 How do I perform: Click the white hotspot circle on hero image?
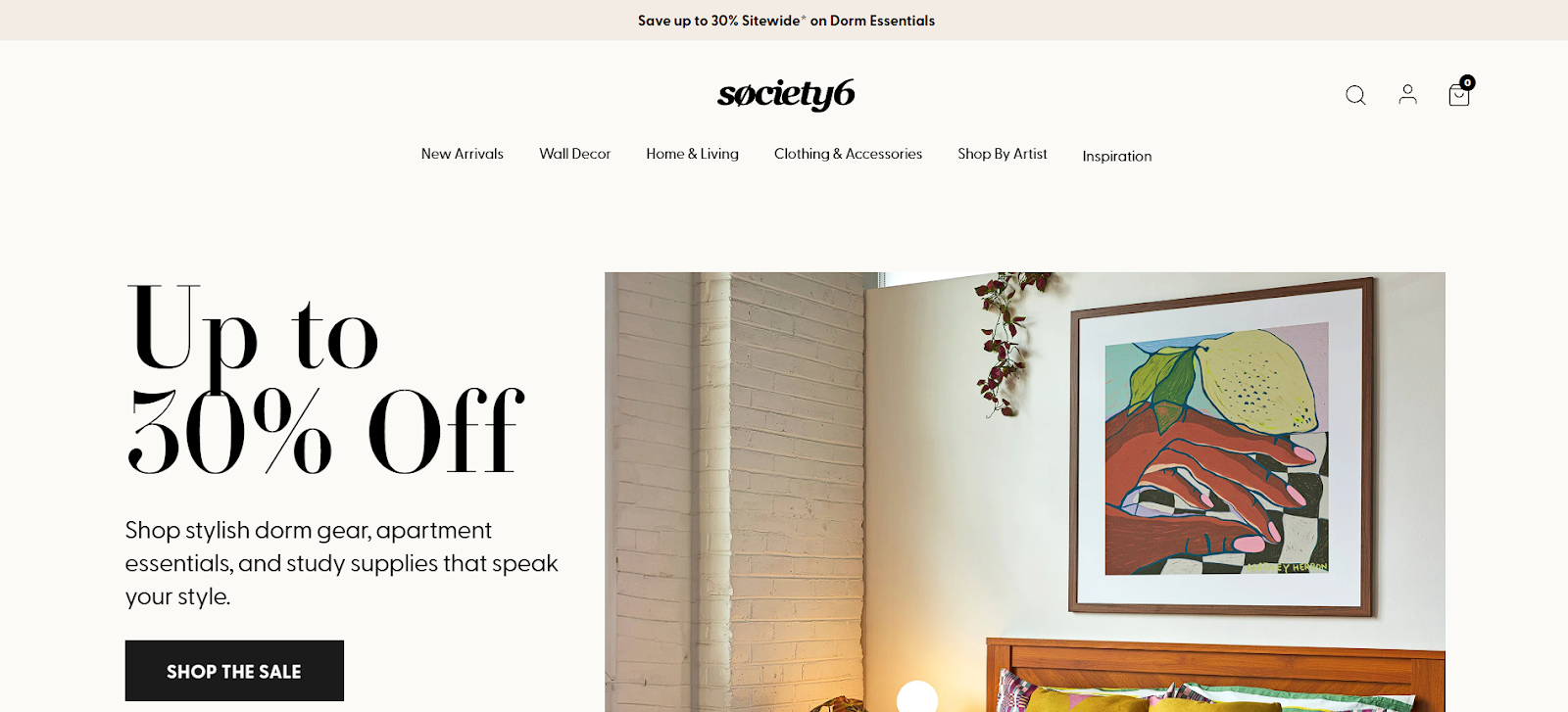click(917, 697)
